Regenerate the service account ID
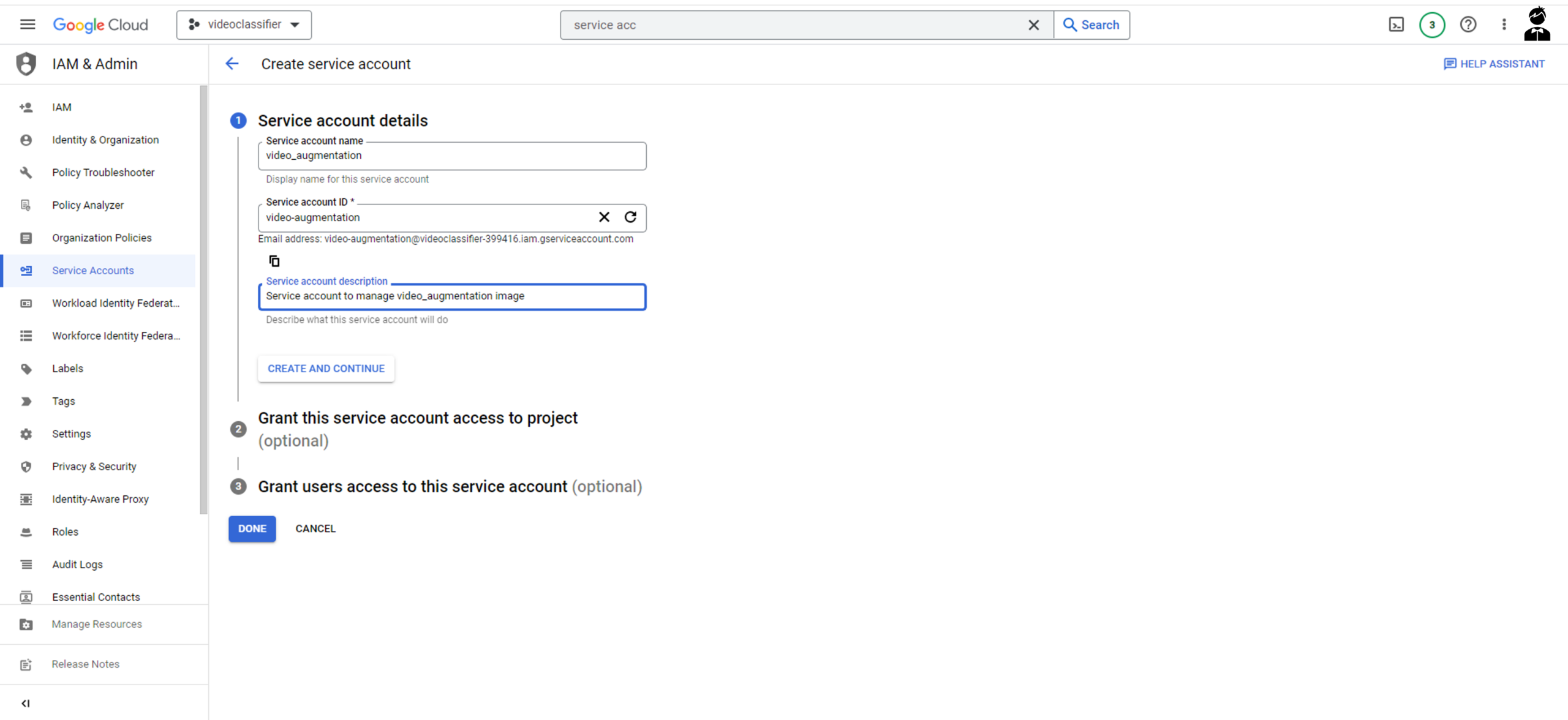This screenshot has width=1568, height=720. coord(630,217)
